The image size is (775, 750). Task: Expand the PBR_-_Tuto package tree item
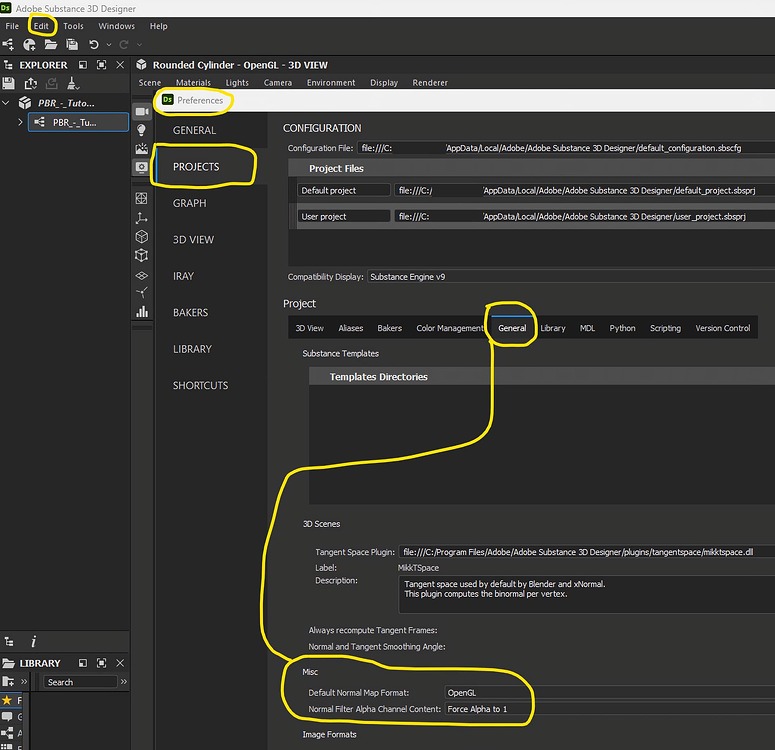7,102
